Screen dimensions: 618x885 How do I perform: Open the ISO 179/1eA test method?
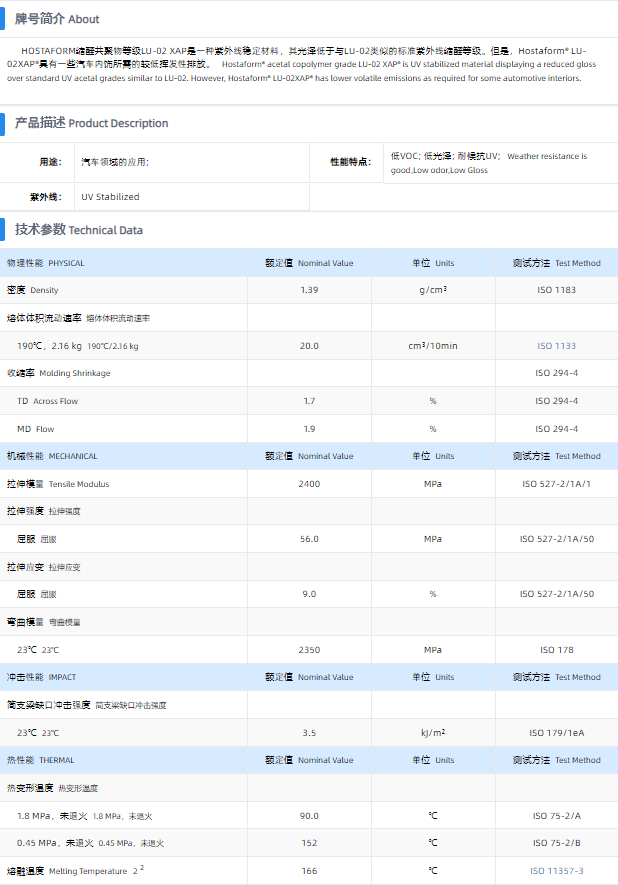(x=556, y=733)
